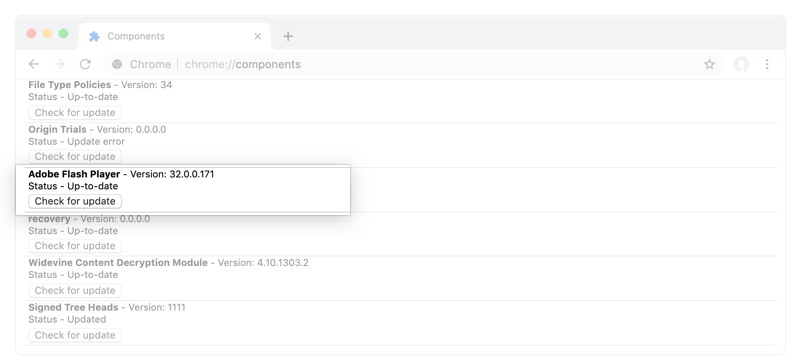This screenshot has height=360, width=800.
Task: Open Chrome's three-dot menu
Action: click(767, 64)
